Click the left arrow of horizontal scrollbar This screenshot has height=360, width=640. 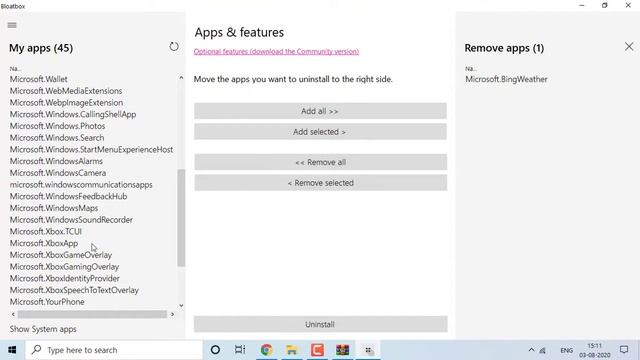pyautogui.click(x=13, y=314)
